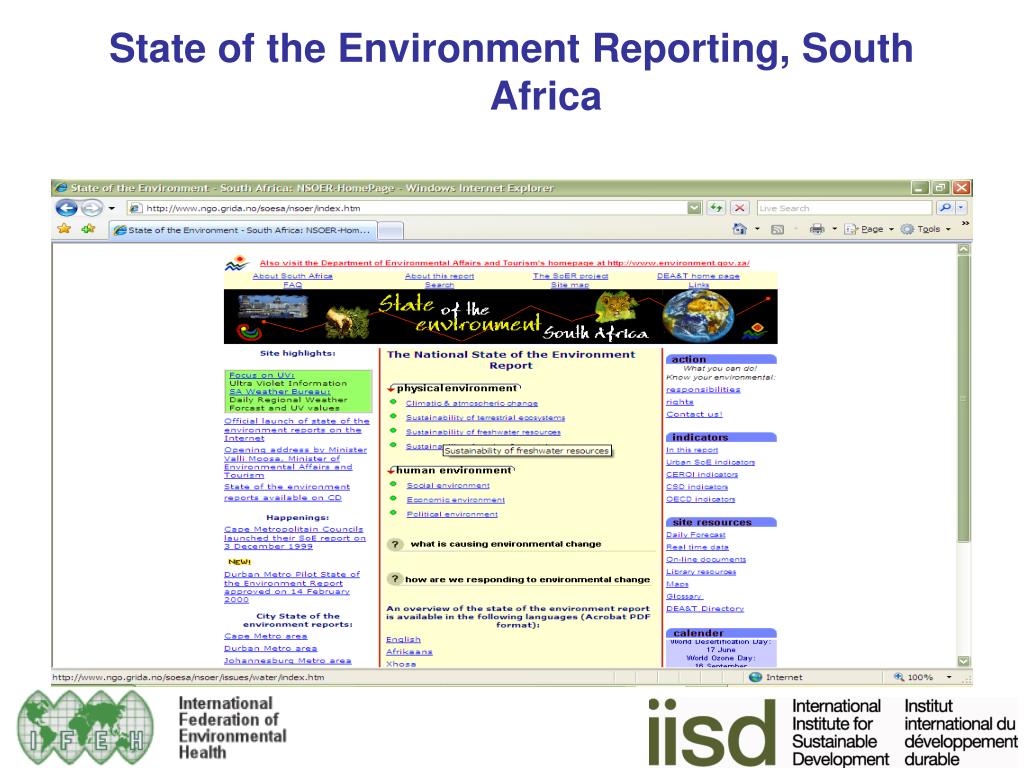The height and width of the screenshot is (768, 1024).
Task: Click the scrollbar down arrow
Action: click(x=964, y=661)
